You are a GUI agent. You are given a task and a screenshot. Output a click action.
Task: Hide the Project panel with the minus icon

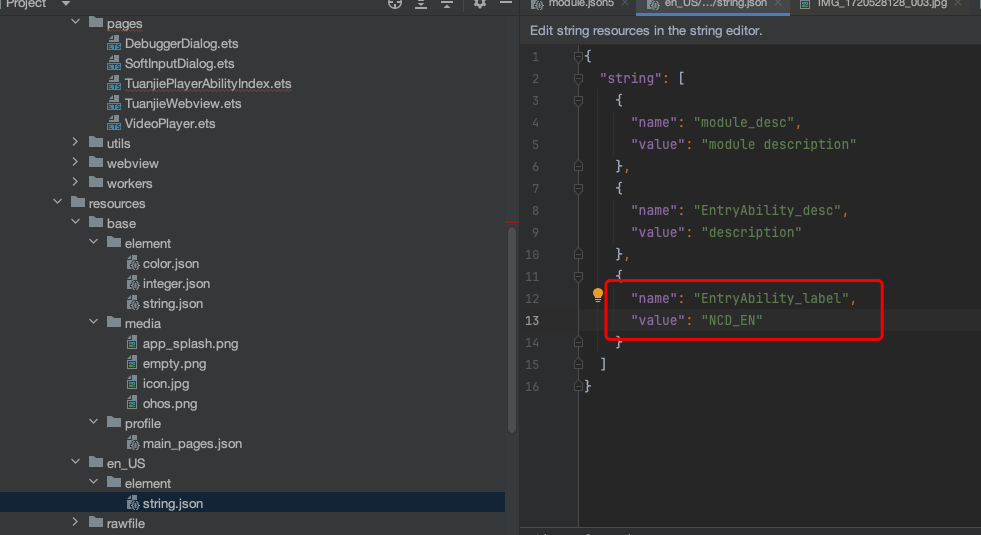(x=503, y=4)
